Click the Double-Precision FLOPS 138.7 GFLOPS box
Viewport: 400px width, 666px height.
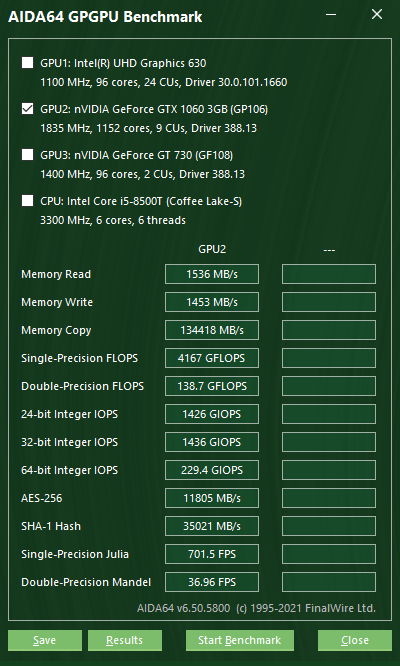(x=212, y=386)
